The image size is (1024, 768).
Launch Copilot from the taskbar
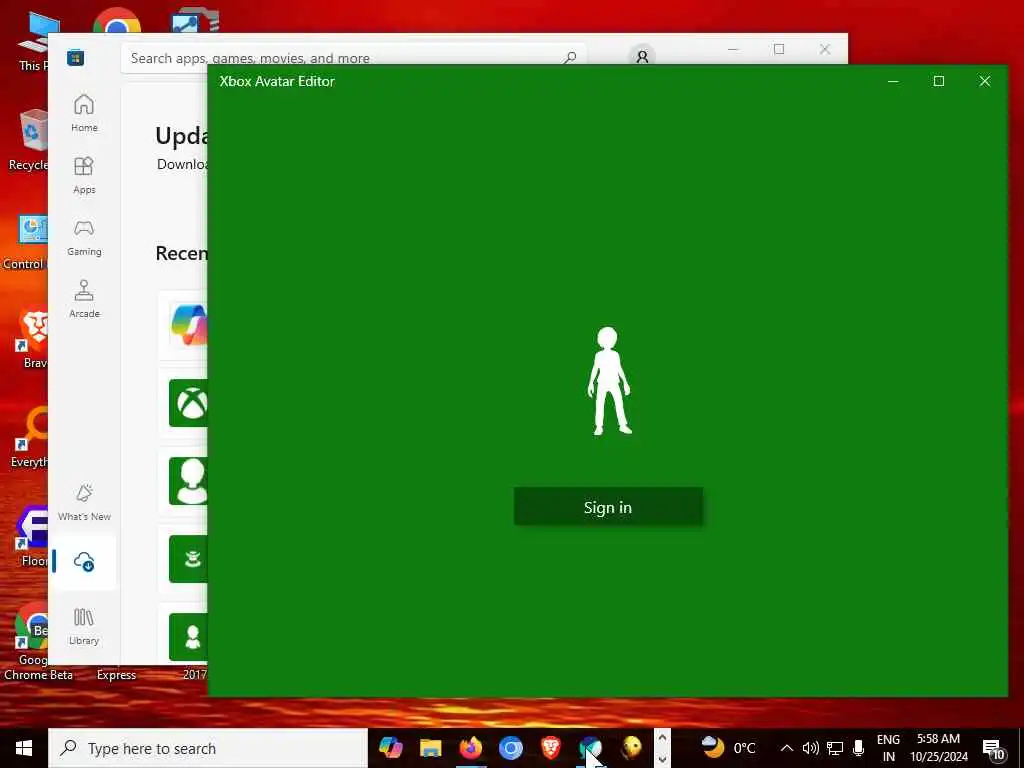391,747
